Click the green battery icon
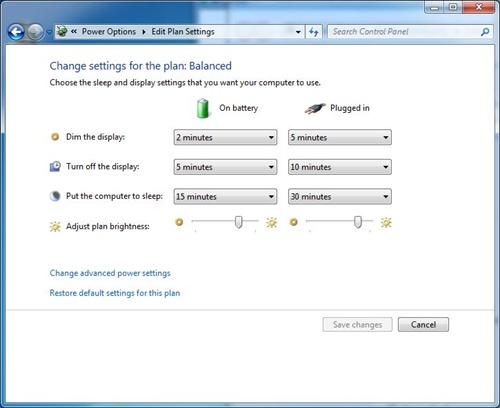 202,108
